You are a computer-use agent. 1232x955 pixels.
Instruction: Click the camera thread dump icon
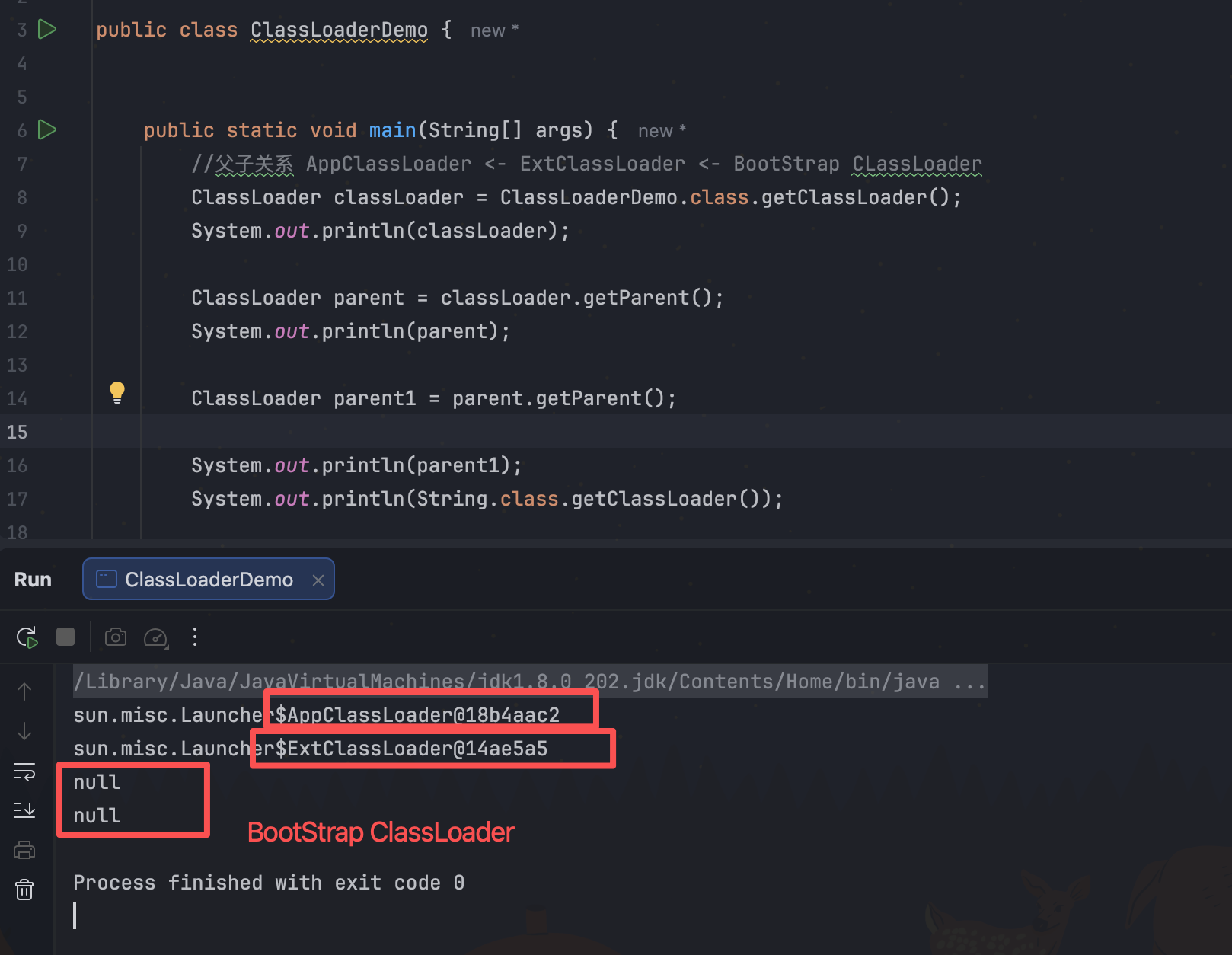pyautogui.click(x=116, y=637)
